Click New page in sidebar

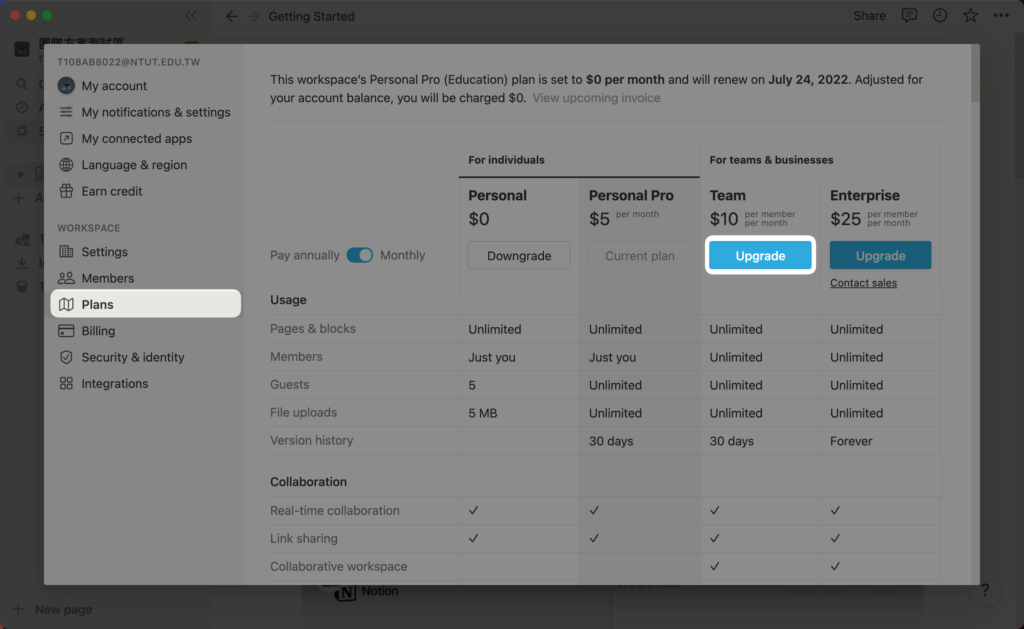[63, 609]
